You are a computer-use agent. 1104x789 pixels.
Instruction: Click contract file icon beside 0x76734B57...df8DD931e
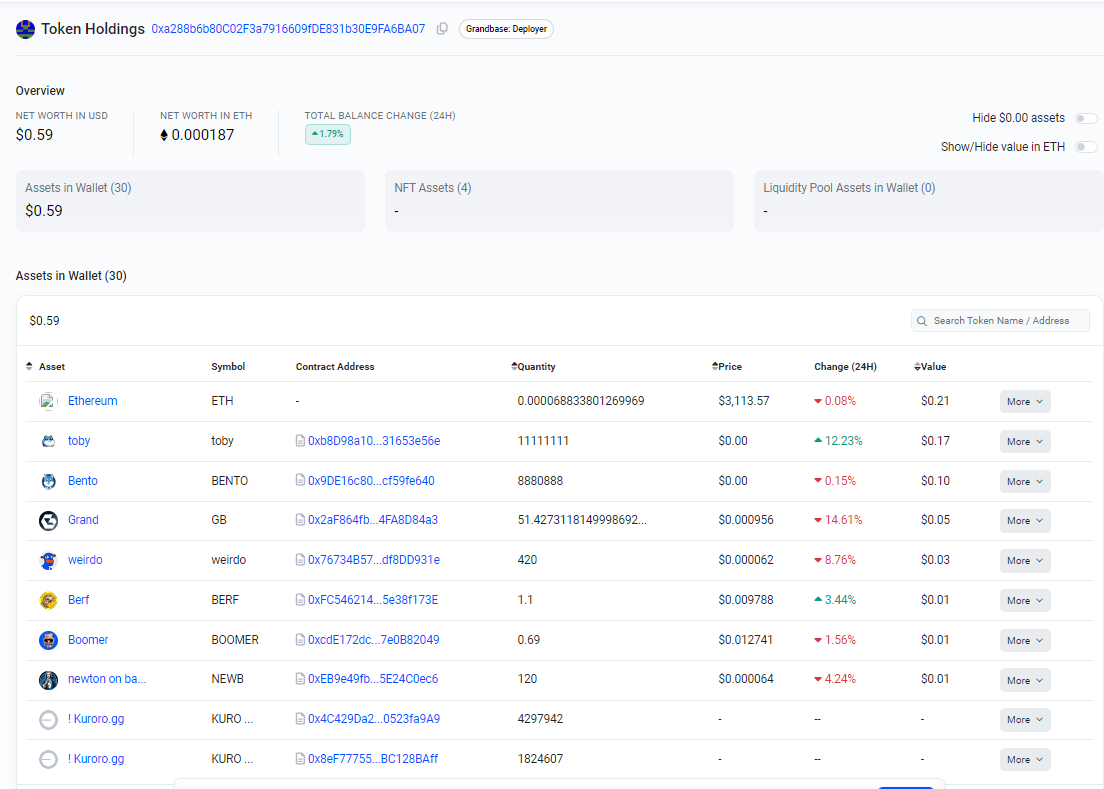301,560
